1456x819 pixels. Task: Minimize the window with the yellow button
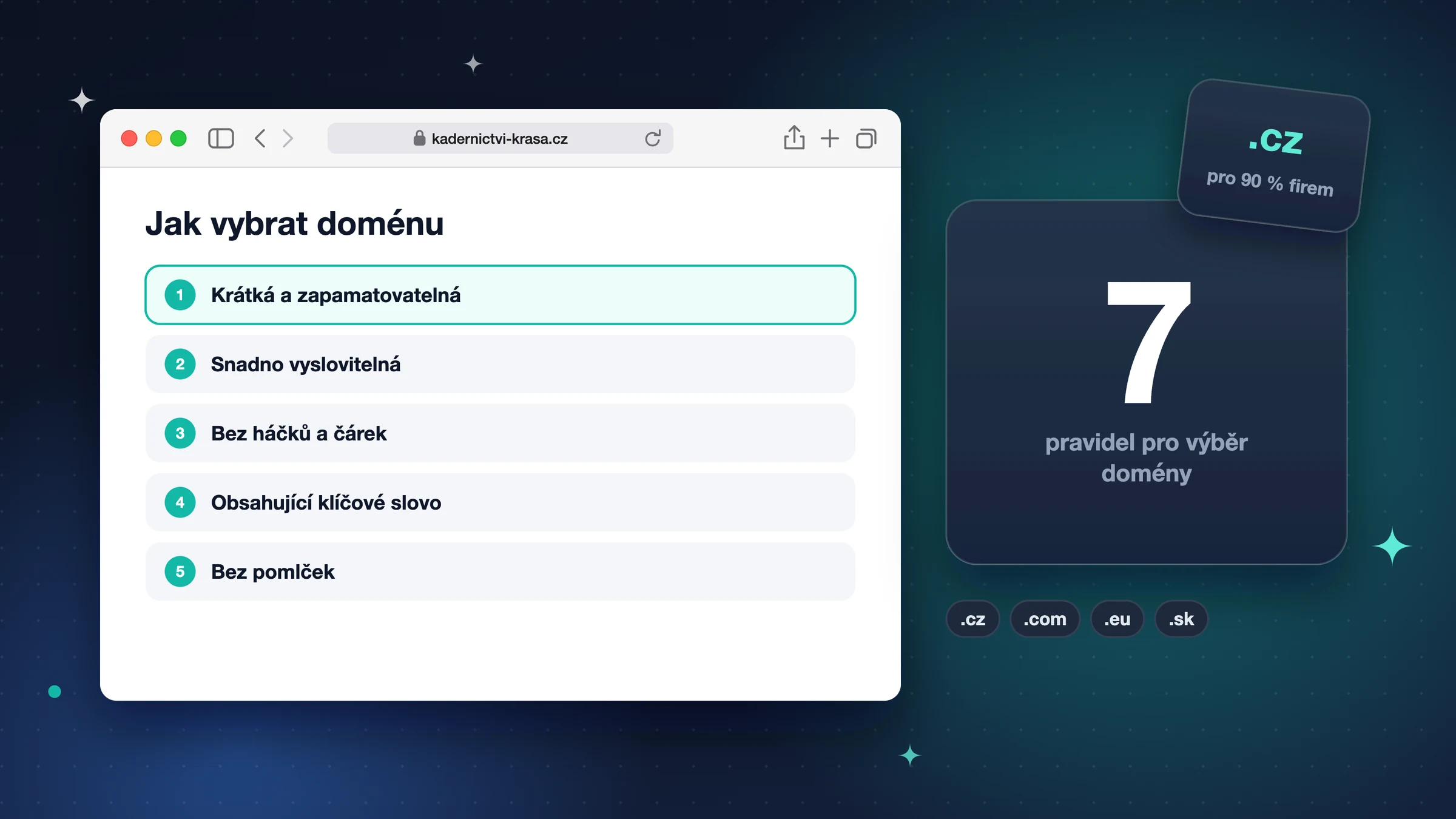[x=154, y=138]
